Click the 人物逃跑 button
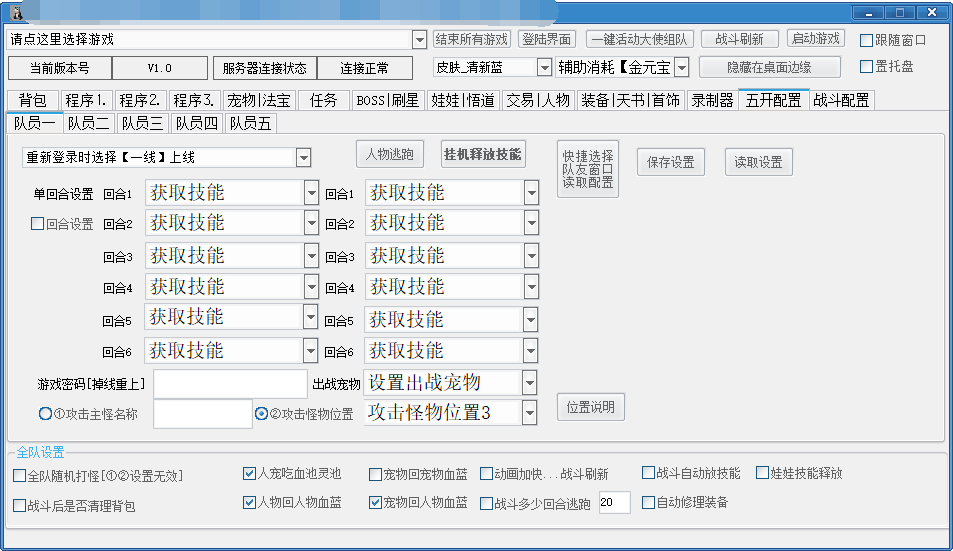This screenshot has height=551, width=953. point(390,154)
